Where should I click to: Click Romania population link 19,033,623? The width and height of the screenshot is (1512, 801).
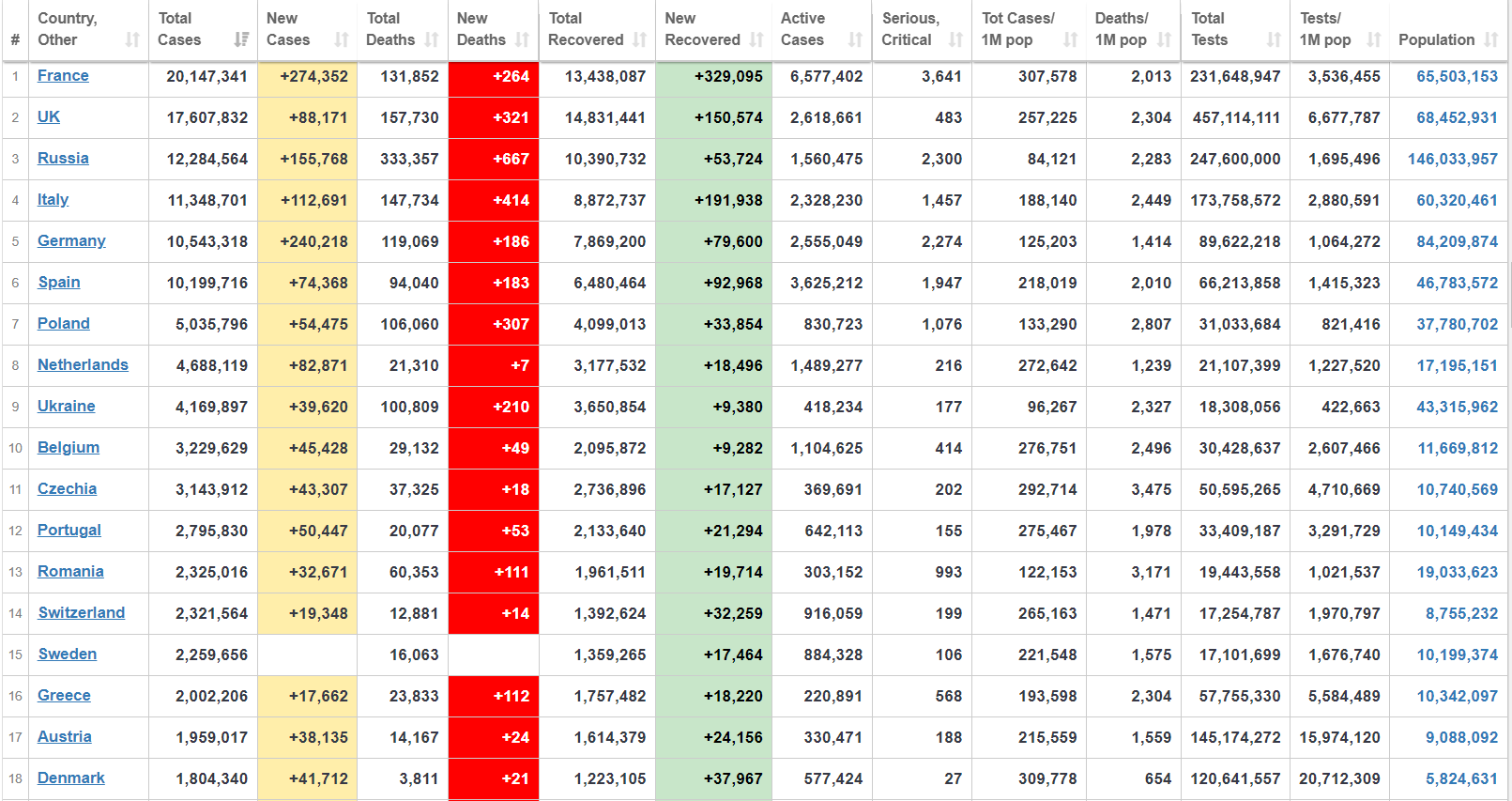[x=1458, y=572]
